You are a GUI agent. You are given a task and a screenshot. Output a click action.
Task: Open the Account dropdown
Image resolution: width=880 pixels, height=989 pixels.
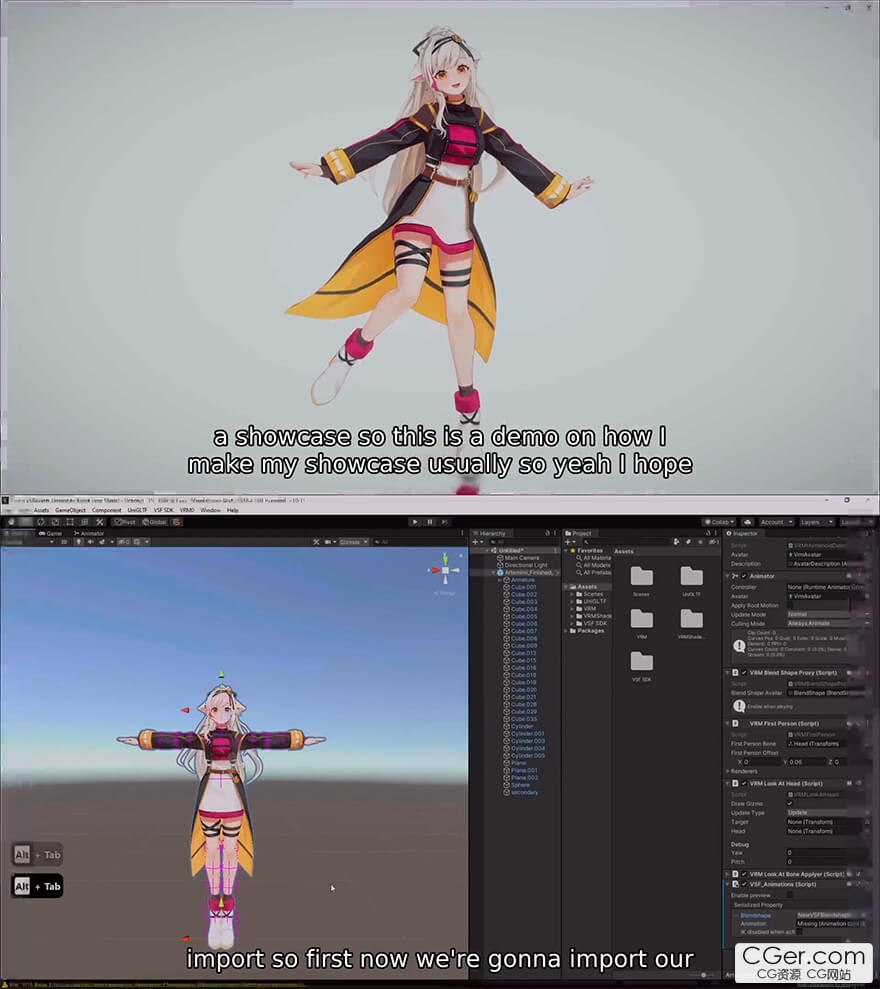pyautogui.click(x=776, y=522)
